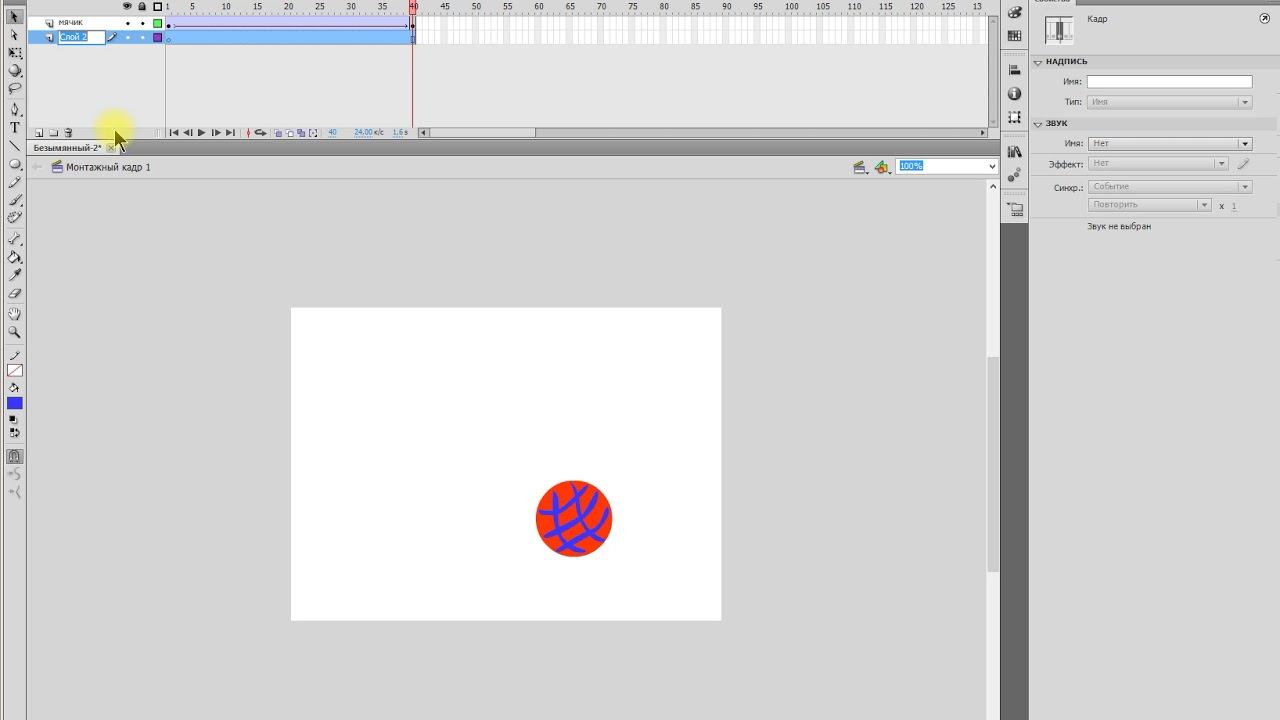Collapse the ЗВУК section
This screenshot has width=1280, height=720.
coord(1038,124)
